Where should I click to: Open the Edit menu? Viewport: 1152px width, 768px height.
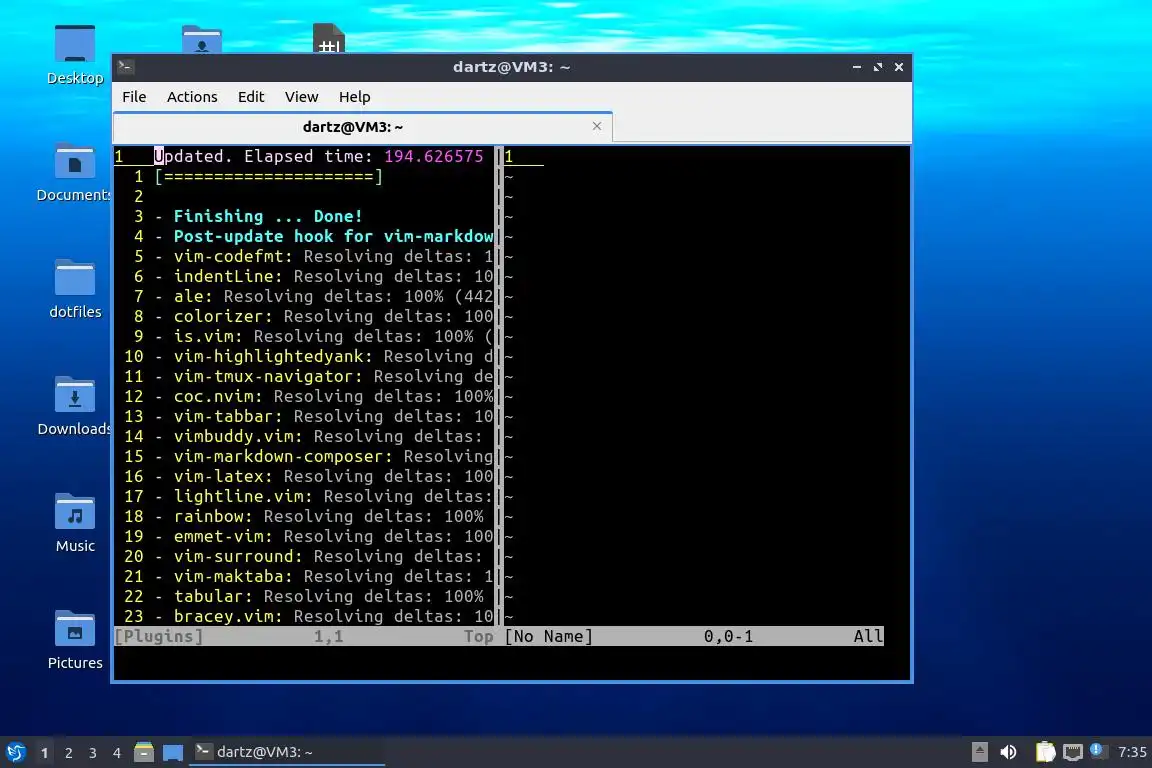tap(251, 97)
